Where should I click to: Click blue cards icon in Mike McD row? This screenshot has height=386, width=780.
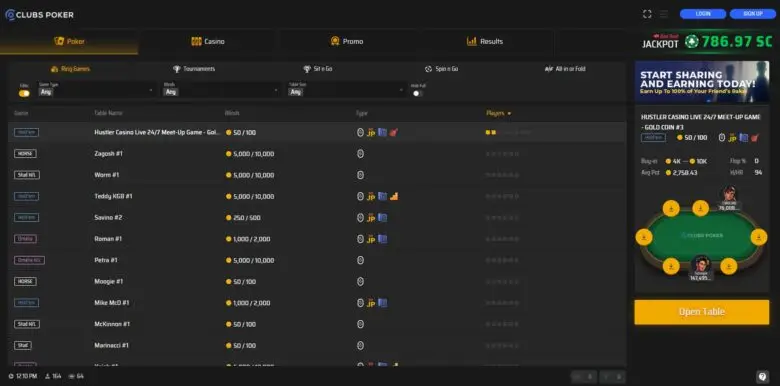pos(382,302)
